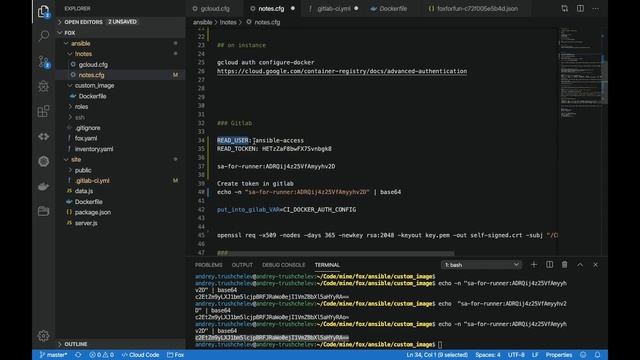This screenshot has height=360, width=640.
Task: Open notifications bell in status bar
Action: pos(597,355)
